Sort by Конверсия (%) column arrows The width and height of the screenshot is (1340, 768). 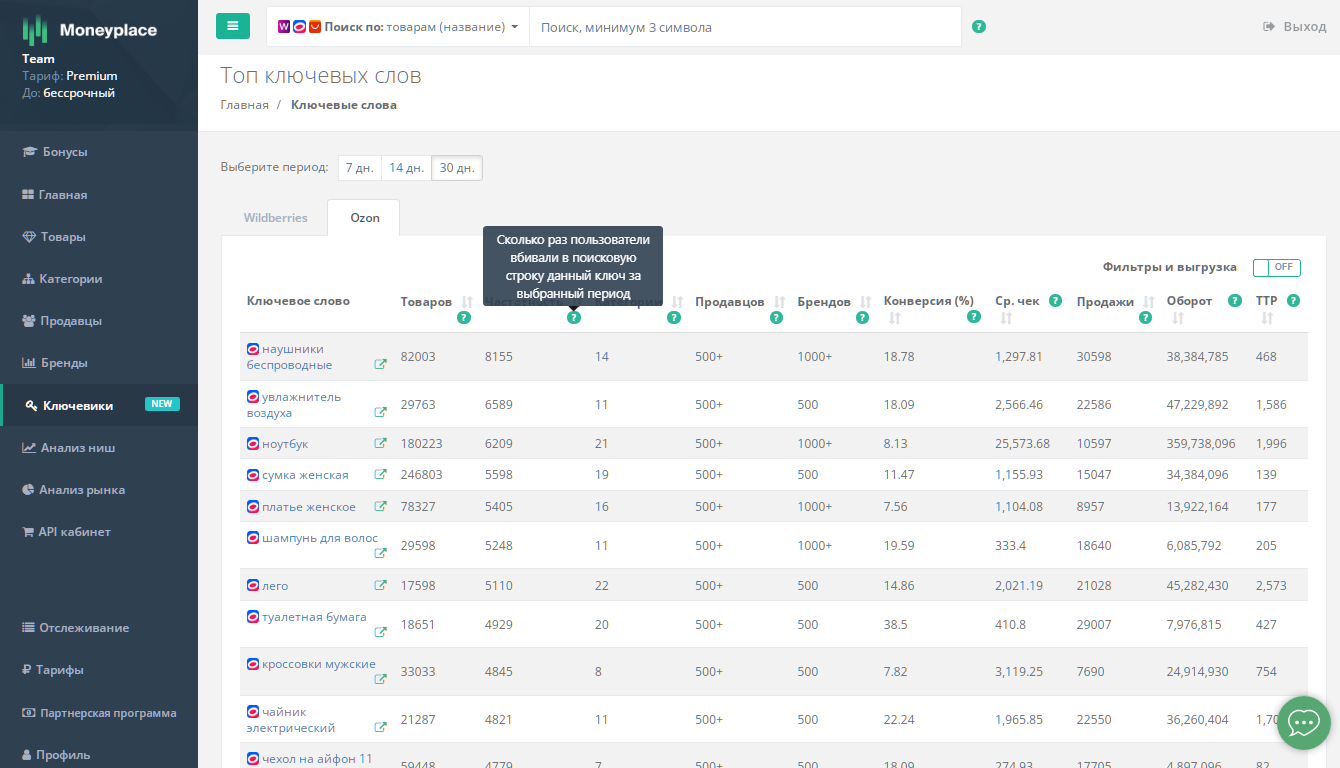tap(894, 318)
